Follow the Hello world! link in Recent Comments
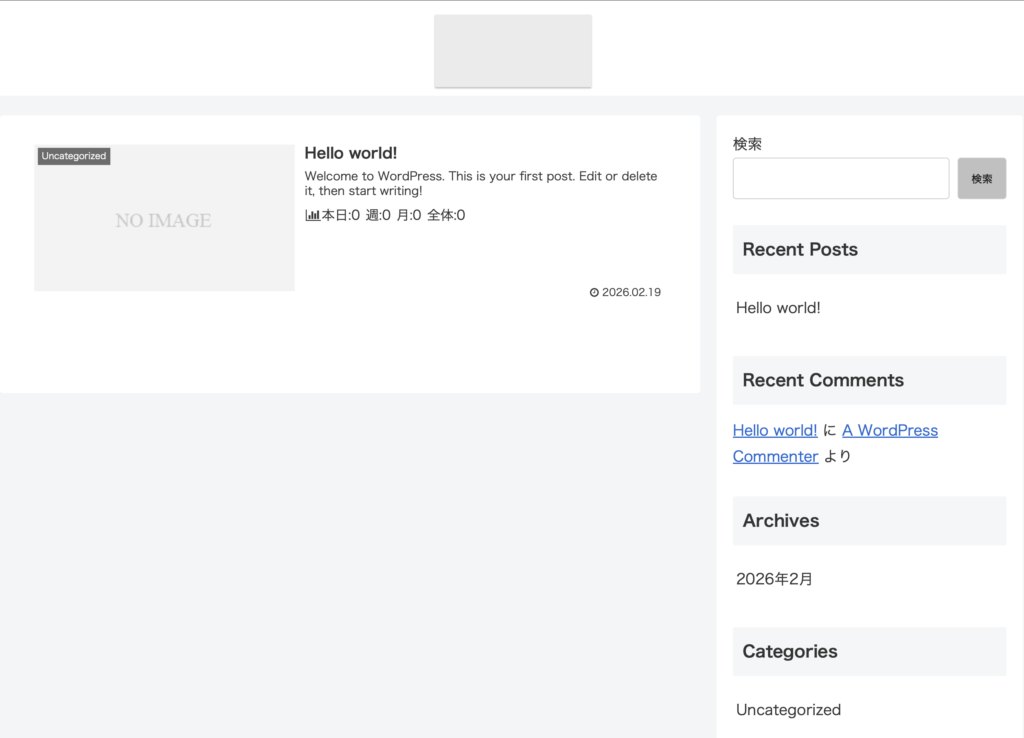The height and width of the screenshot is (738, 1024). 775,430
